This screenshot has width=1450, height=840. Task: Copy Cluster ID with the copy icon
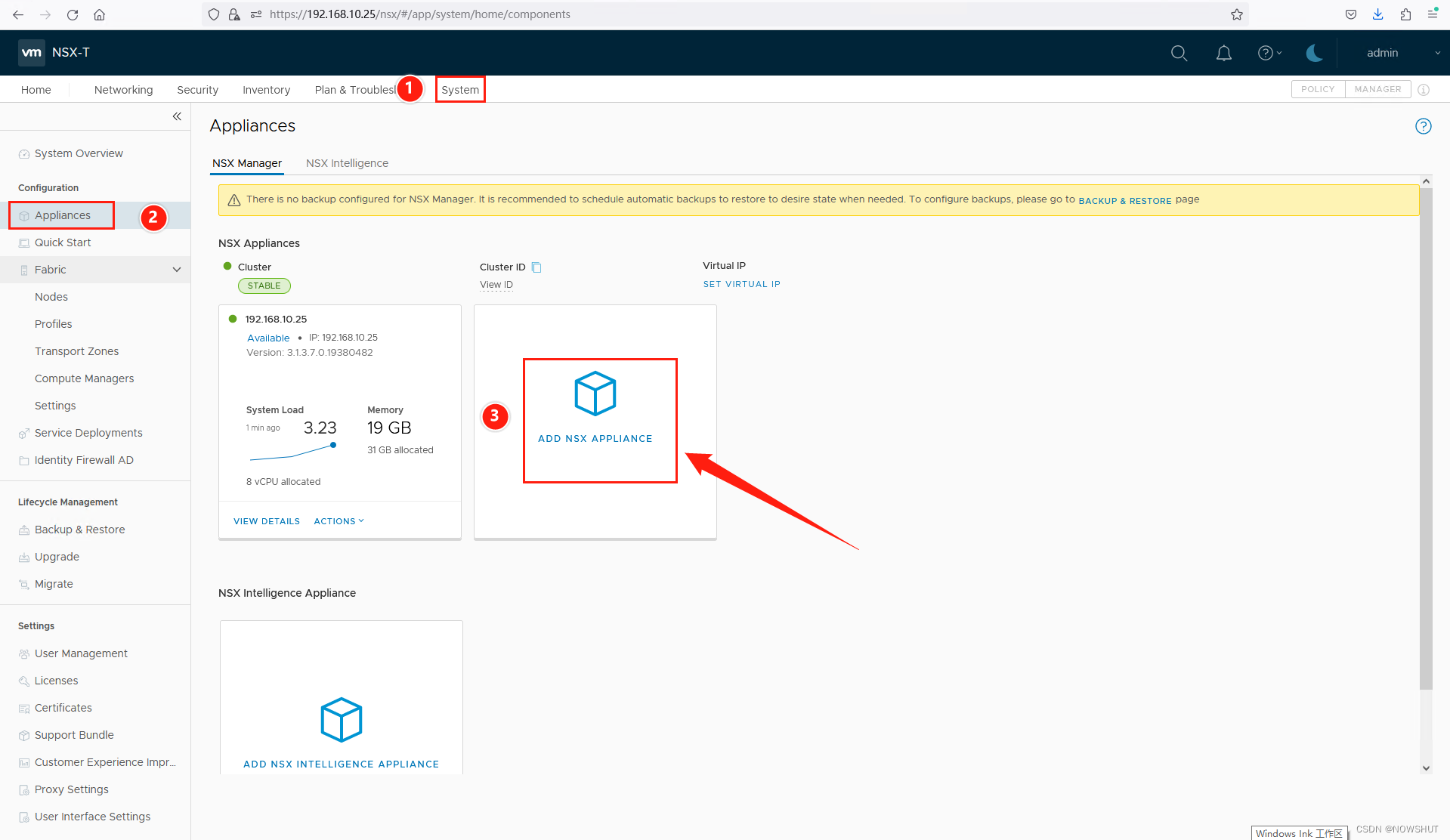tap(536, 267)
